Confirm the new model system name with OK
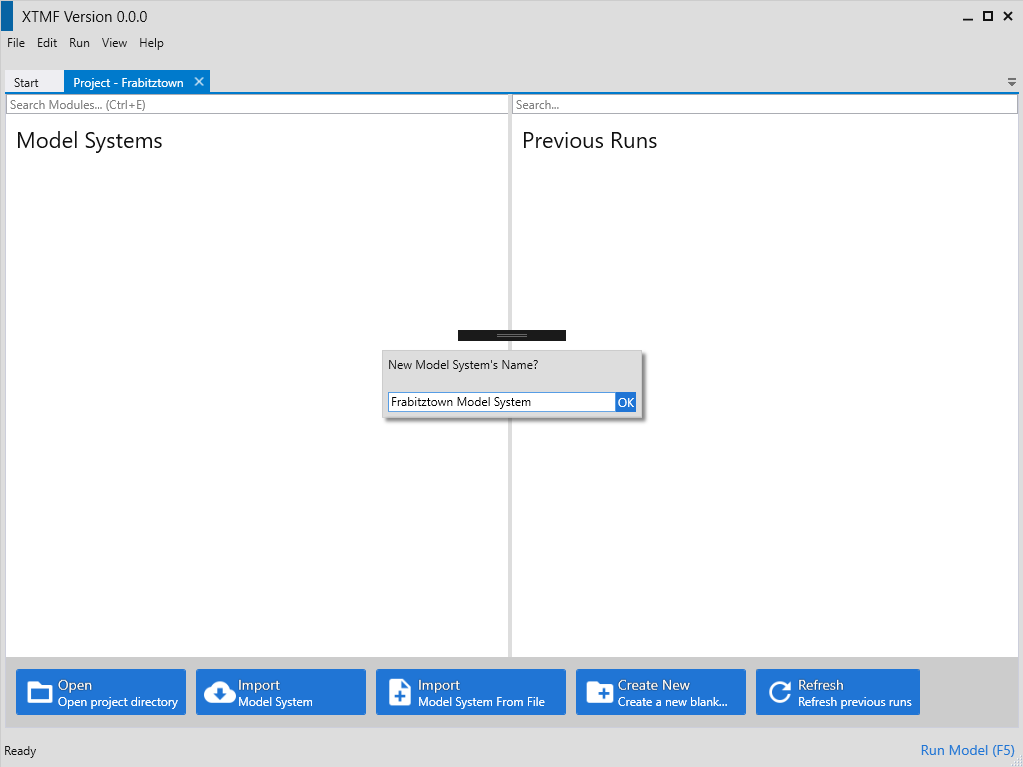Viewport: 1023px width, 767px height. tap(625, 402)
